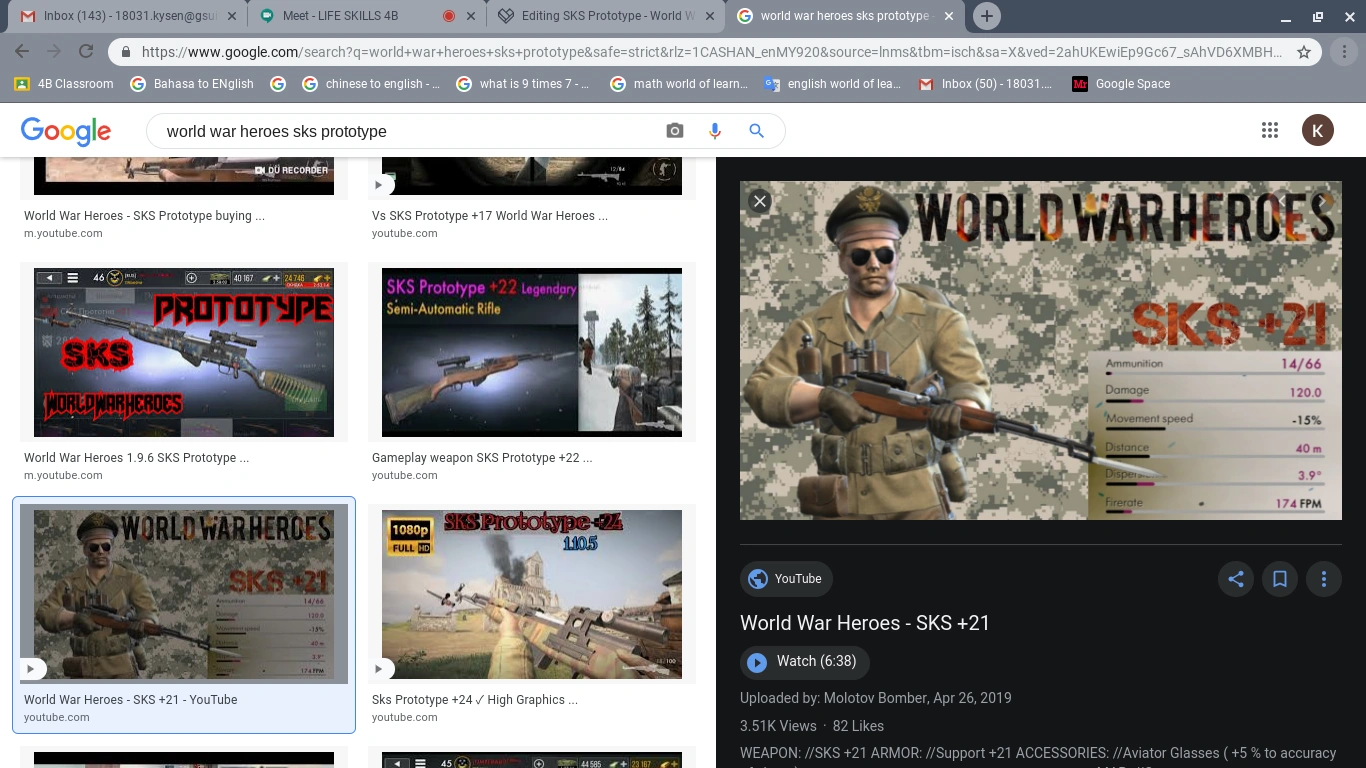Click World War Heroes - SKS +21 - YouTube caption
The width and height of the screenshot is (1366, 768).
(130, 700)
